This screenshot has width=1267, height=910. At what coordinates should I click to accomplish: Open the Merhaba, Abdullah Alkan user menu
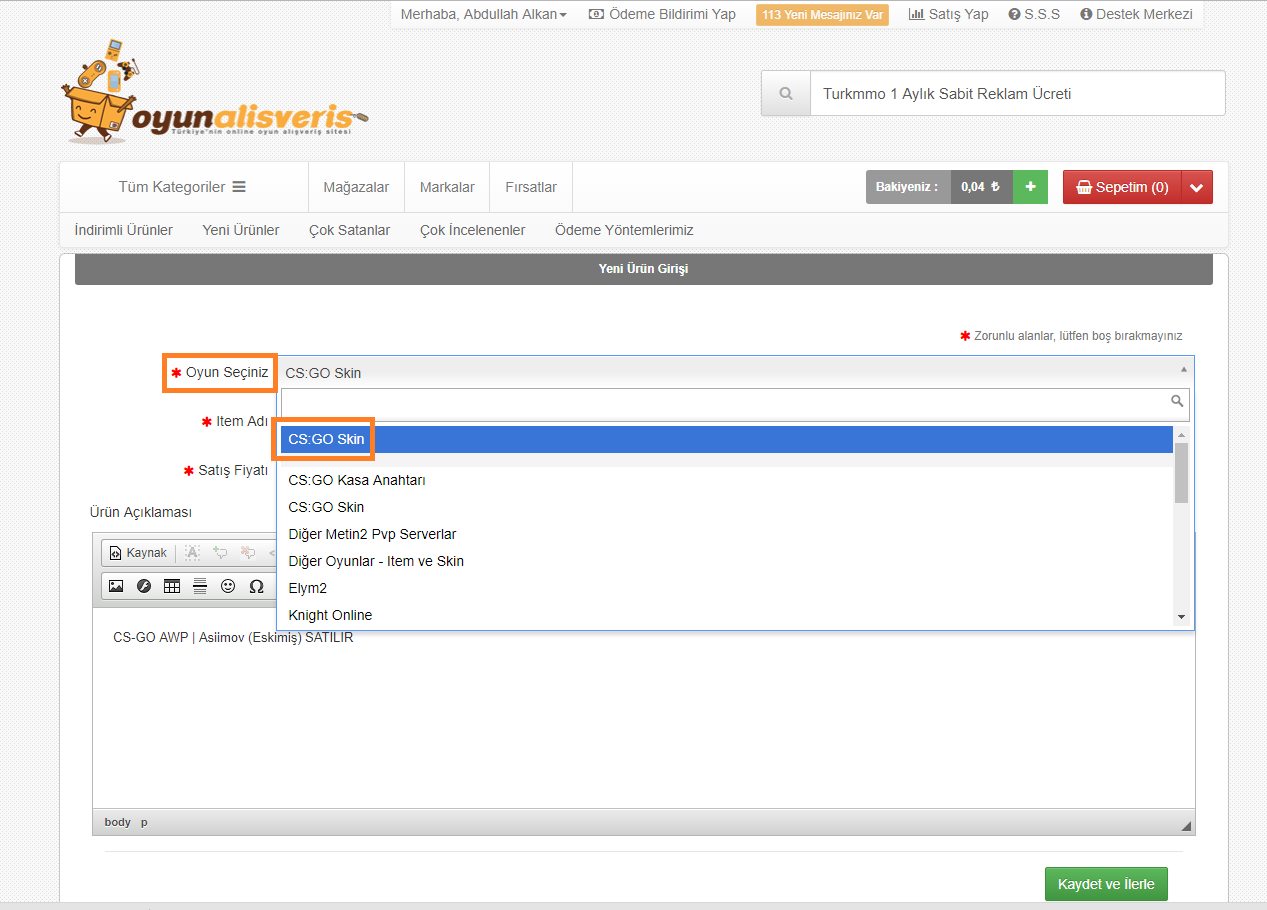tap(484, 14)
